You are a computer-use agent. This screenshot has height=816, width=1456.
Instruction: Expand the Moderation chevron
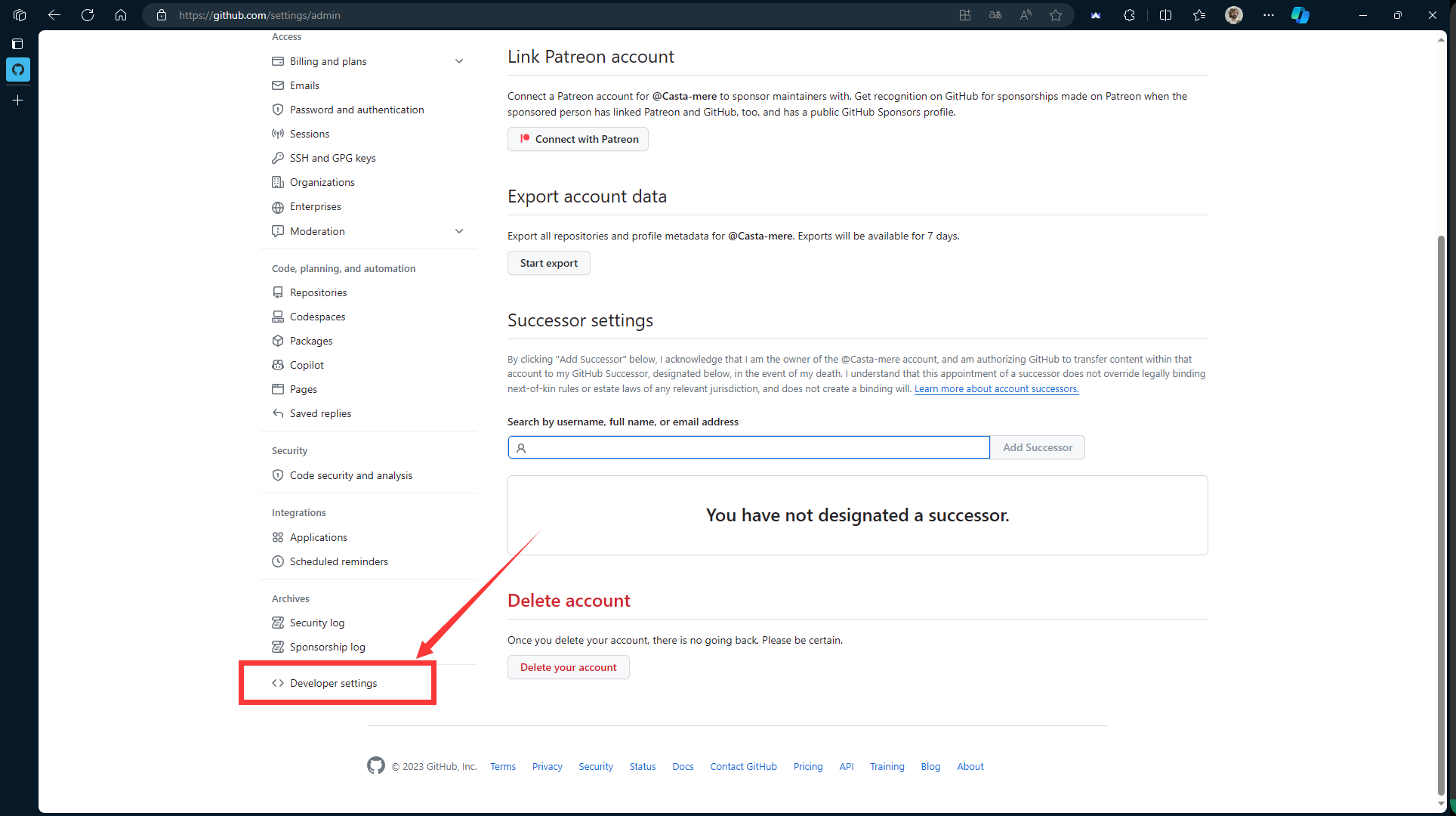[x=459, y=231]
